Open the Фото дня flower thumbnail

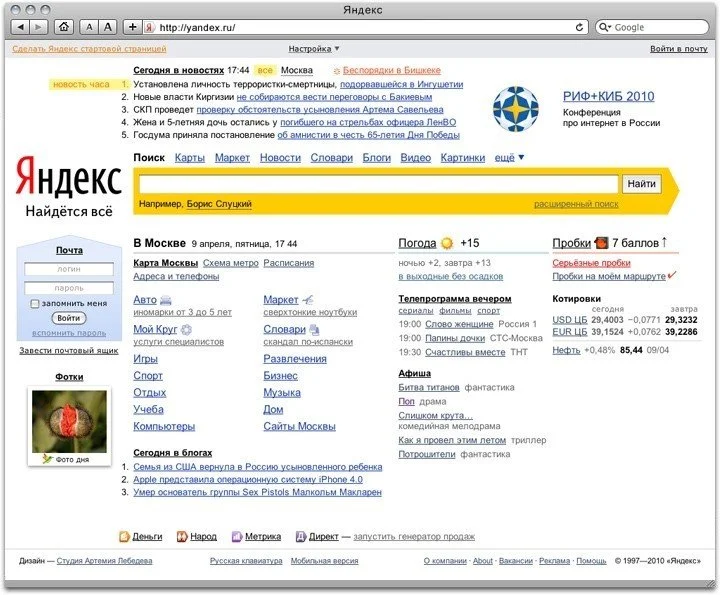pyautogui.click(x=69, y=421)
